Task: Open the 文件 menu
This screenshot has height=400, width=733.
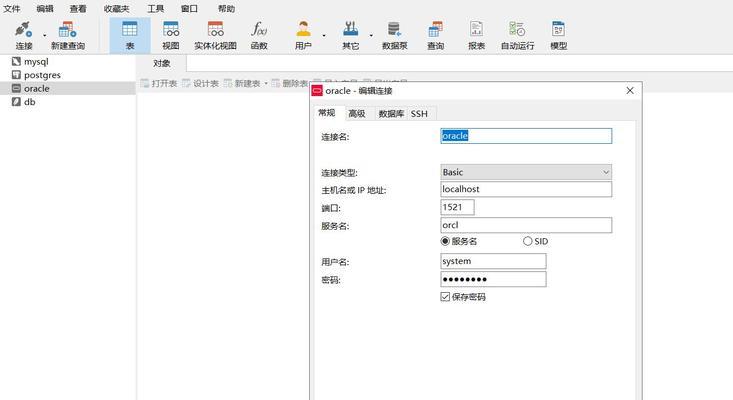Action: 12,8
